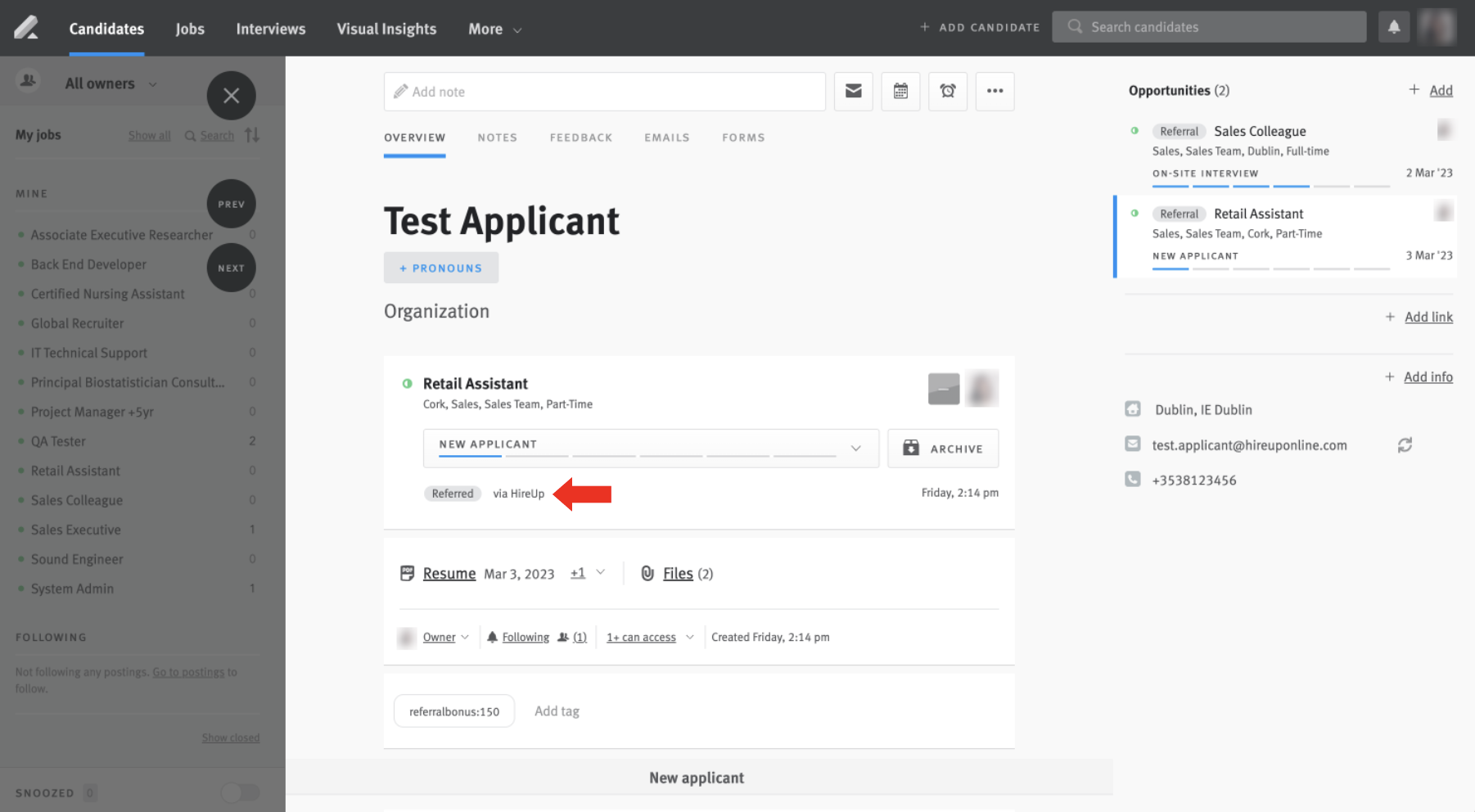This screenshot has width=1475, height=812.
Task: Click the paperclip Files icon
Action: (647, 573)
